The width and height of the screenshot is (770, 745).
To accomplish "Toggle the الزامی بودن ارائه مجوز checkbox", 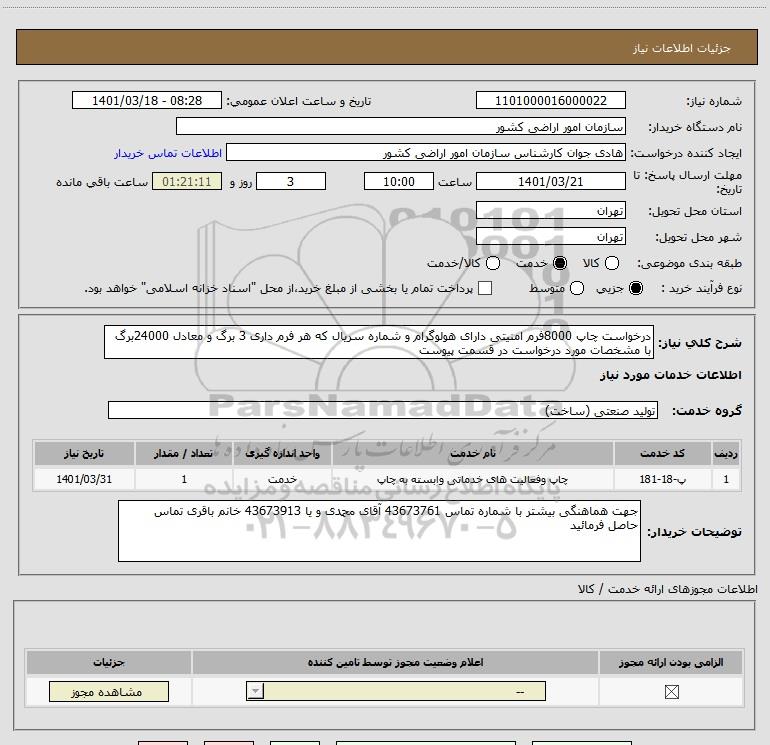I will click(671, 692).
